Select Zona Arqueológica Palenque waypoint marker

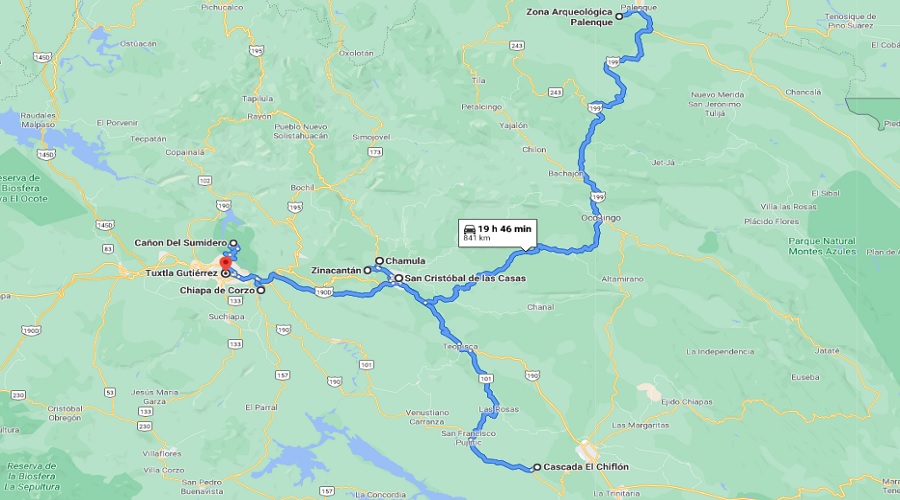click(x=619, y=17)
